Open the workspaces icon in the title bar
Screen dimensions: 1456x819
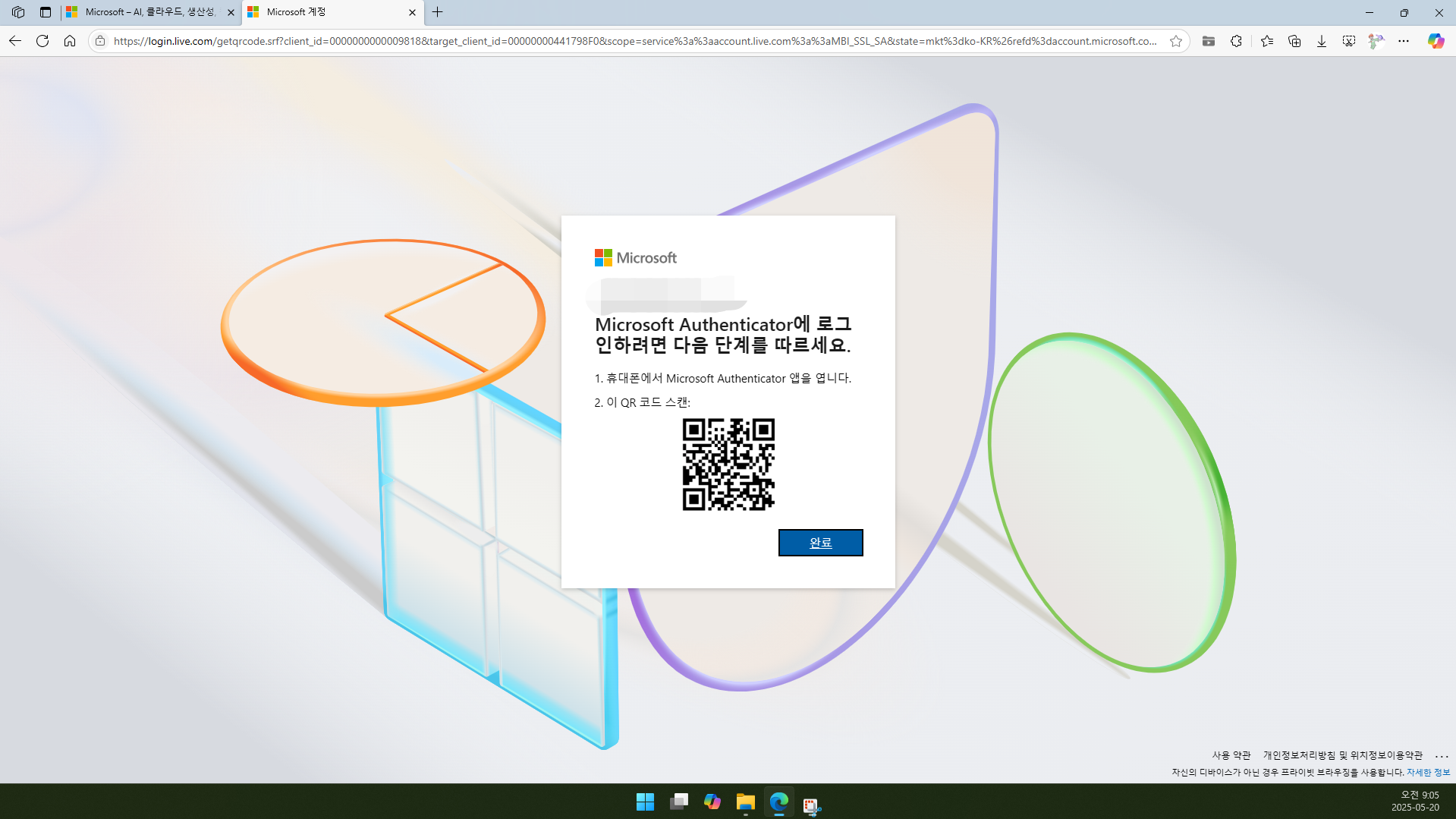click(18, 12)
